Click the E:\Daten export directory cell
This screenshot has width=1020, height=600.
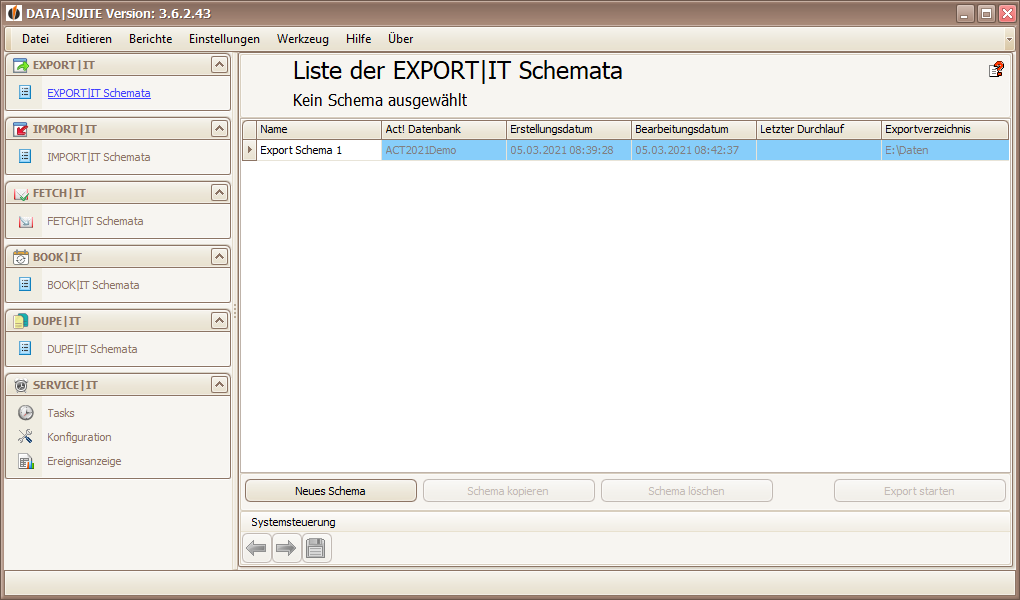pyautogui.click(x=945, y=150)
